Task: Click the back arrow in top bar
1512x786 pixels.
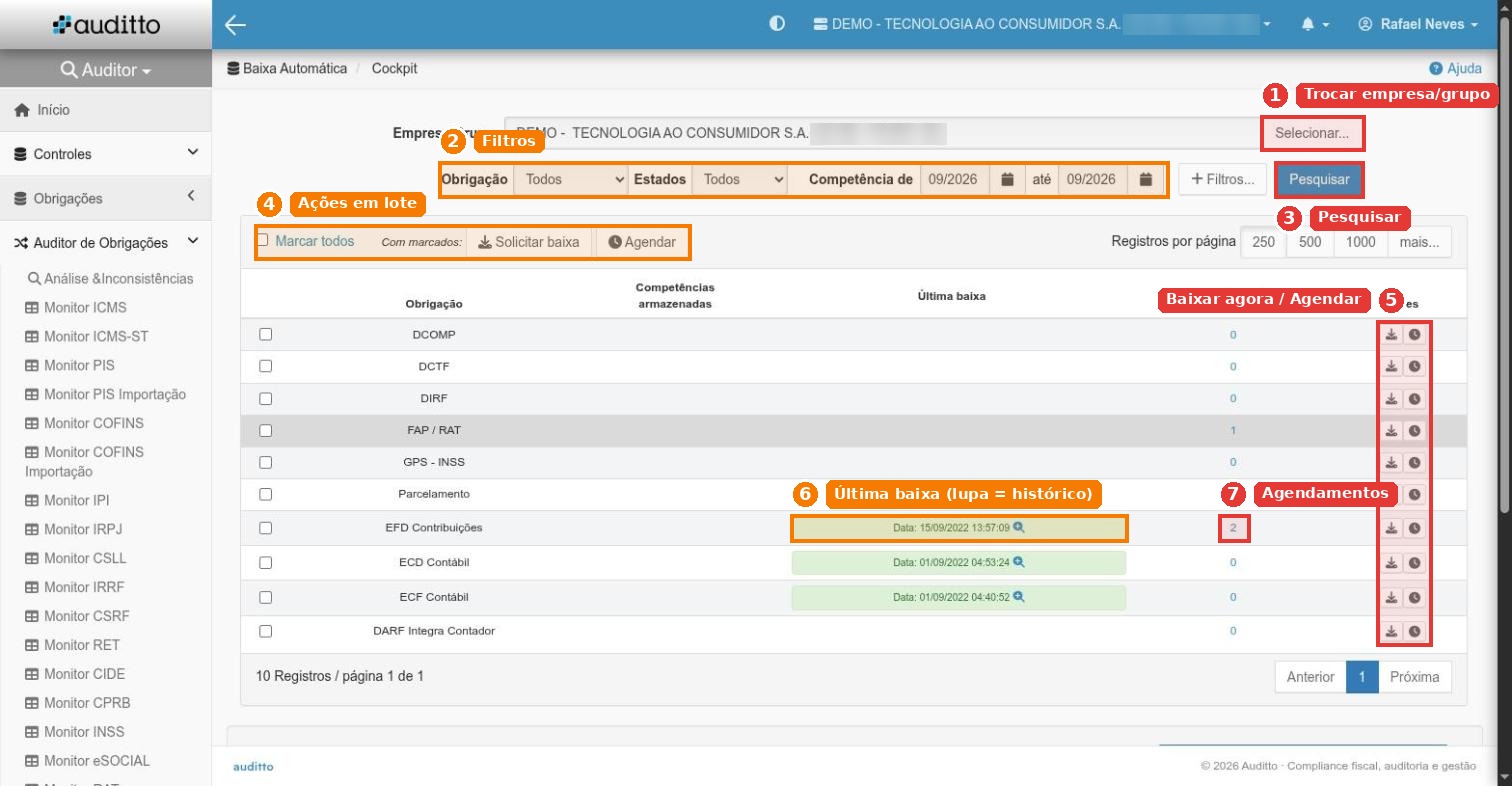Action: tap(235, 25)
